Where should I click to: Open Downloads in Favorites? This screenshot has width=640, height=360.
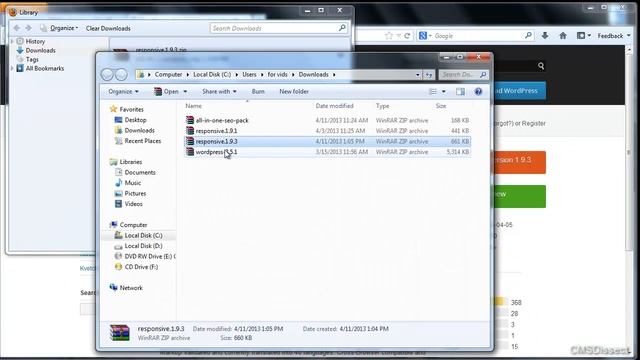click(140, 131)
